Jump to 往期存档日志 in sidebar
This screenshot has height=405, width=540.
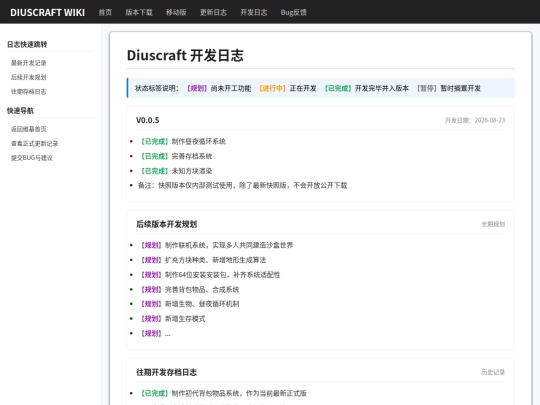pos(29,92)
